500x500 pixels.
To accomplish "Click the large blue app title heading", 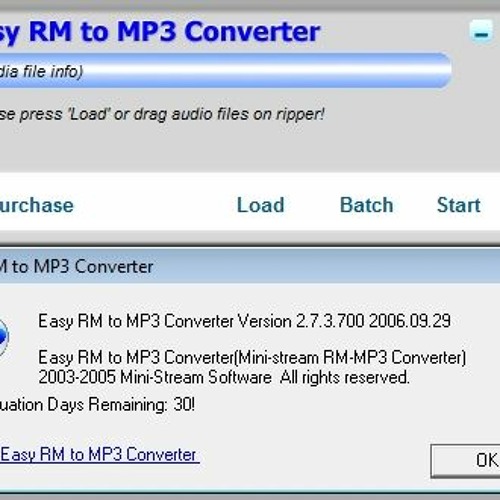I will tap(160, 32).
